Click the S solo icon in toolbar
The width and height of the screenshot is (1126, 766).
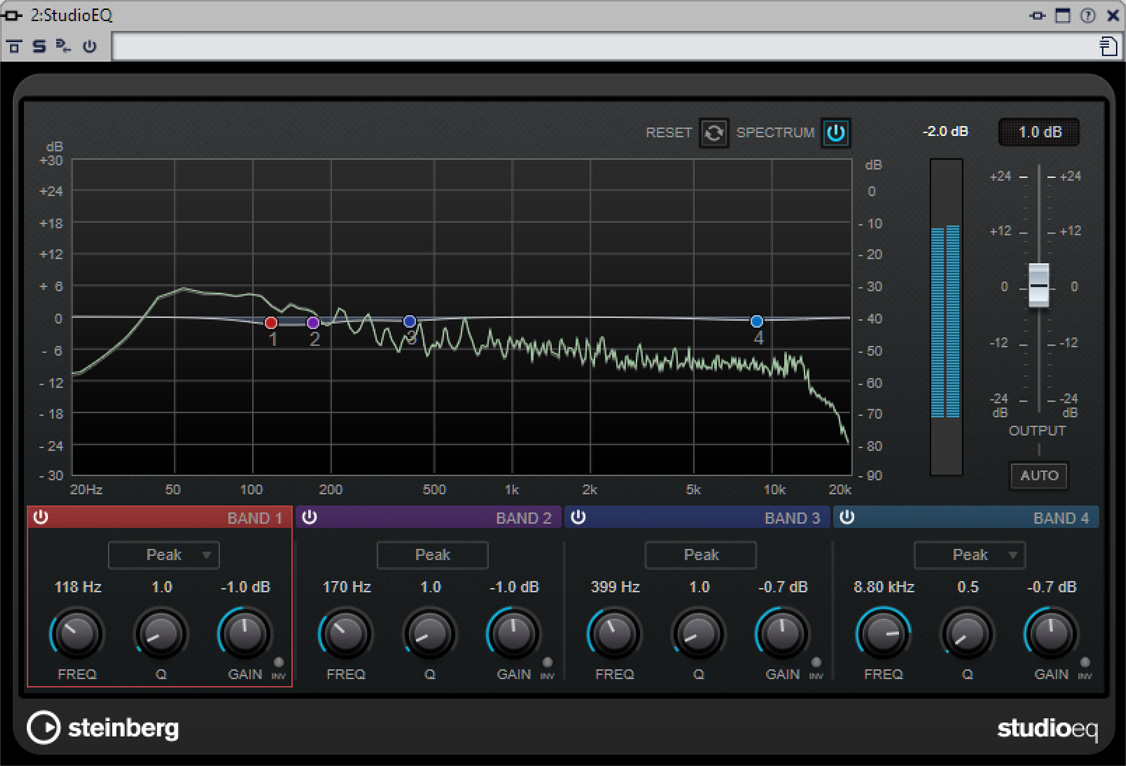[x=39, y=47]
